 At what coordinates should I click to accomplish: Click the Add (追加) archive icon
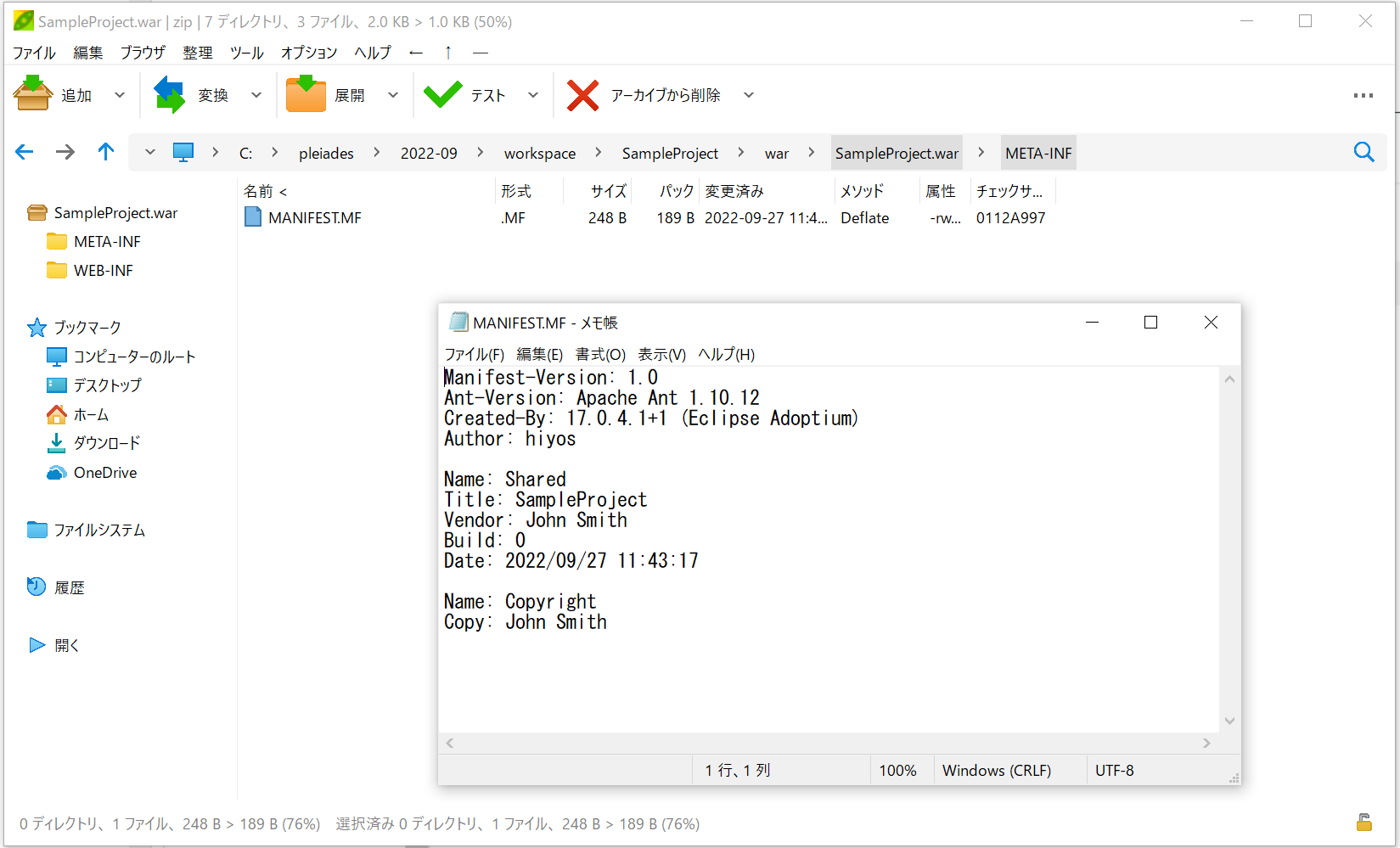(33, 94)
